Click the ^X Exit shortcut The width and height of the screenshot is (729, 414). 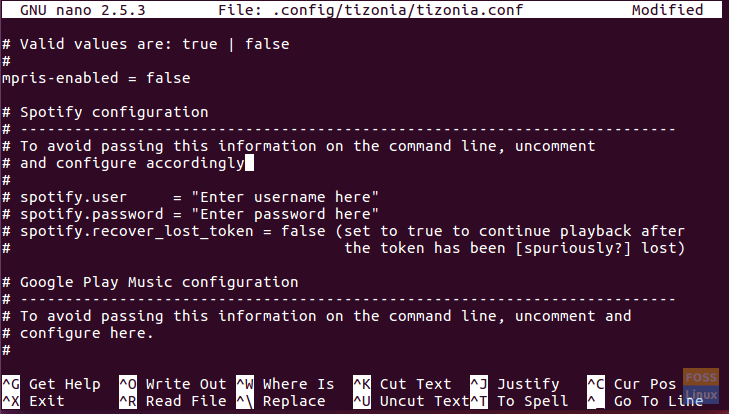point(33,401)
